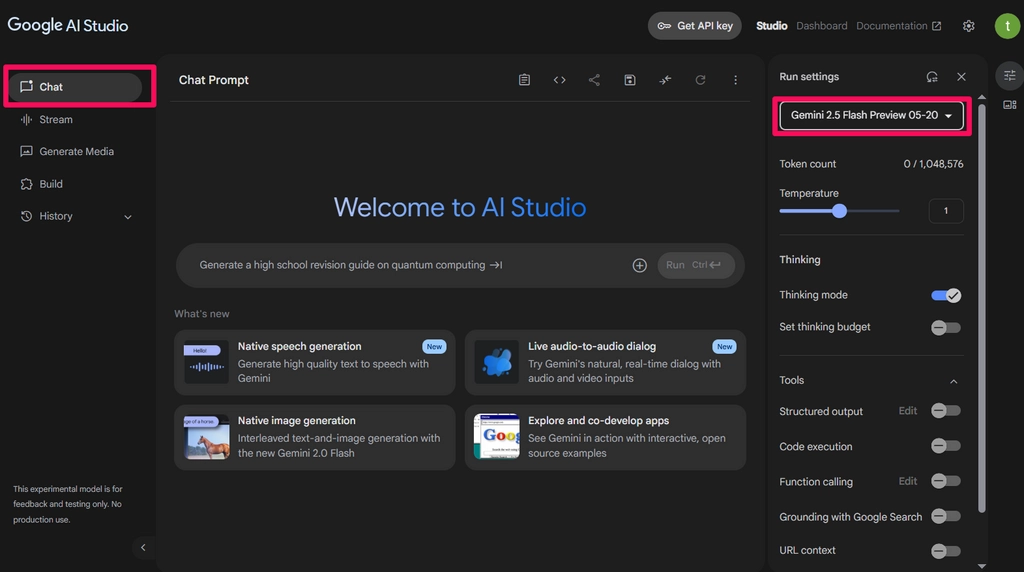Open the three-dot more options menu
Screen dimensions: 1024x572
coord(735,80)
